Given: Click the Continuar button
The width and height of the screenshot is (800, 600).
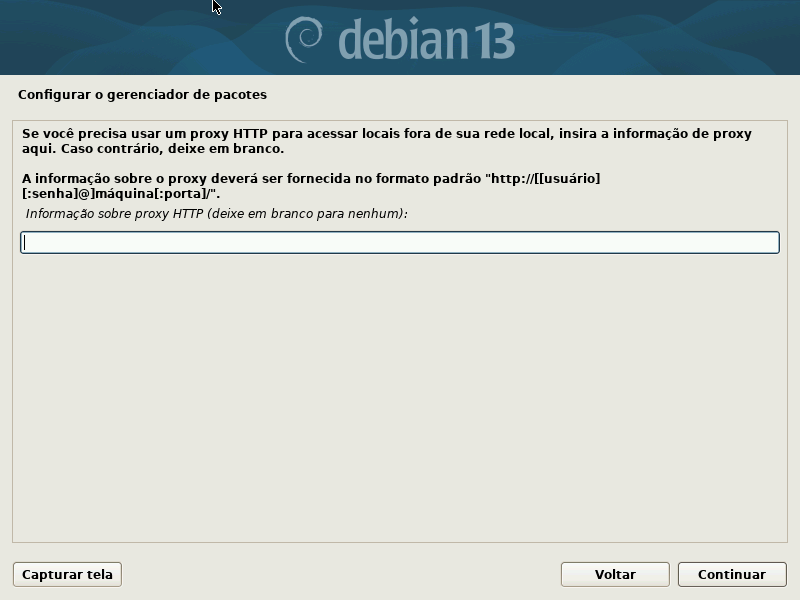Looking at the screenshot, I should pyautogui.click(x=732, y=574).
